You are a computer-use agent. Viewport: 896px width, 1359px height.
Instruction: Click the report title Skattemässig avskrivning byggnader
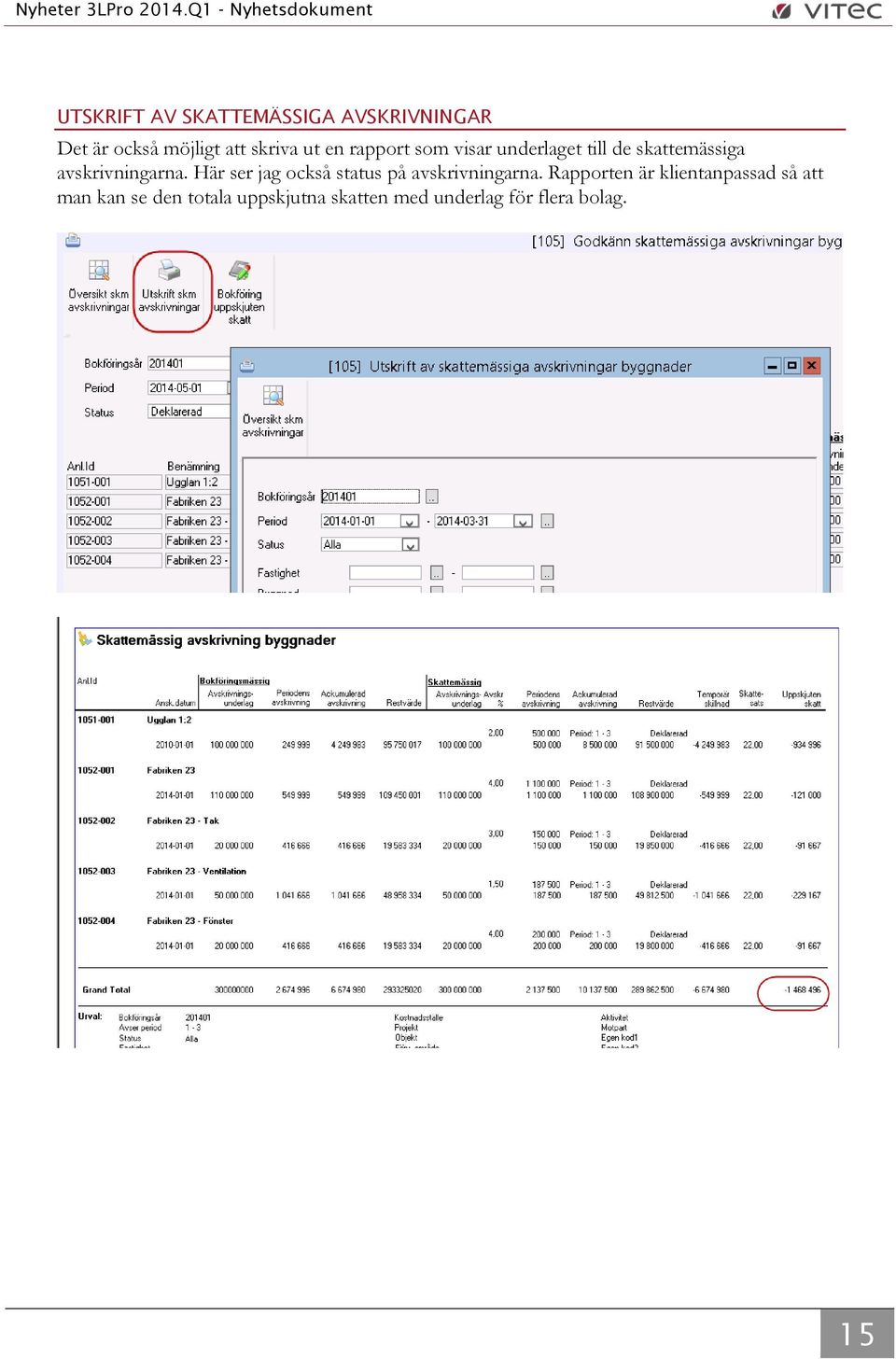[216, 640]
